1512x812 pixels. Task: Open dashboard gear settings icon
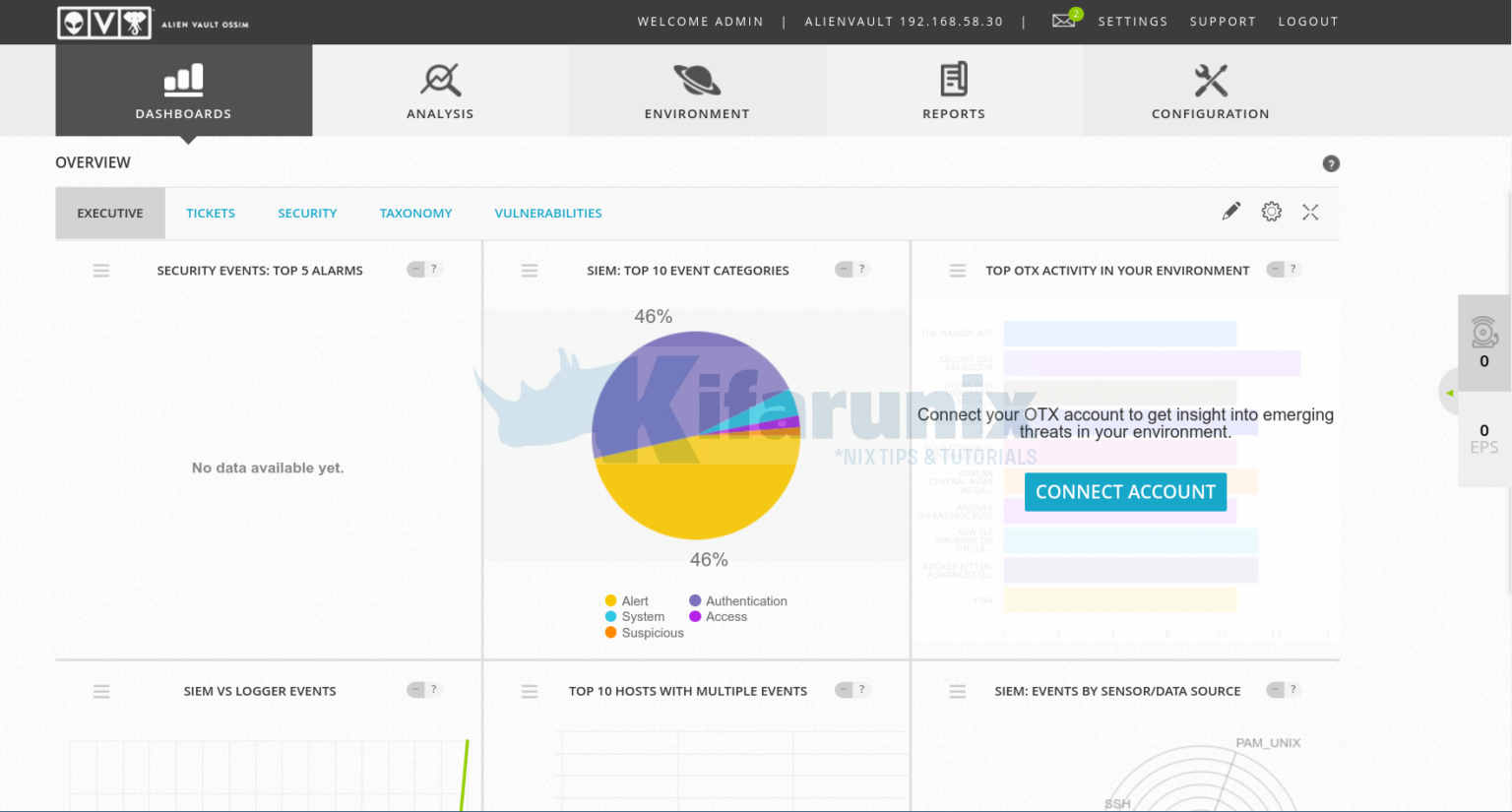pyautogui.click(x=1271, y=212)
